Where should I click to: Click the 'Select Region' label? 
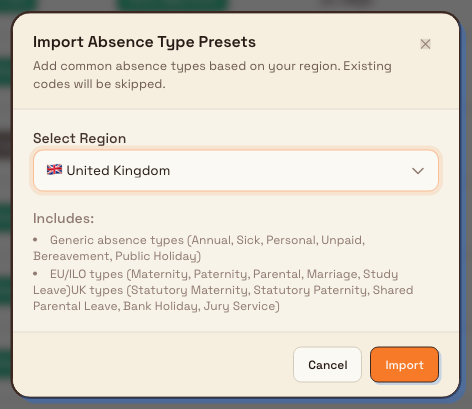coord(79,138)
